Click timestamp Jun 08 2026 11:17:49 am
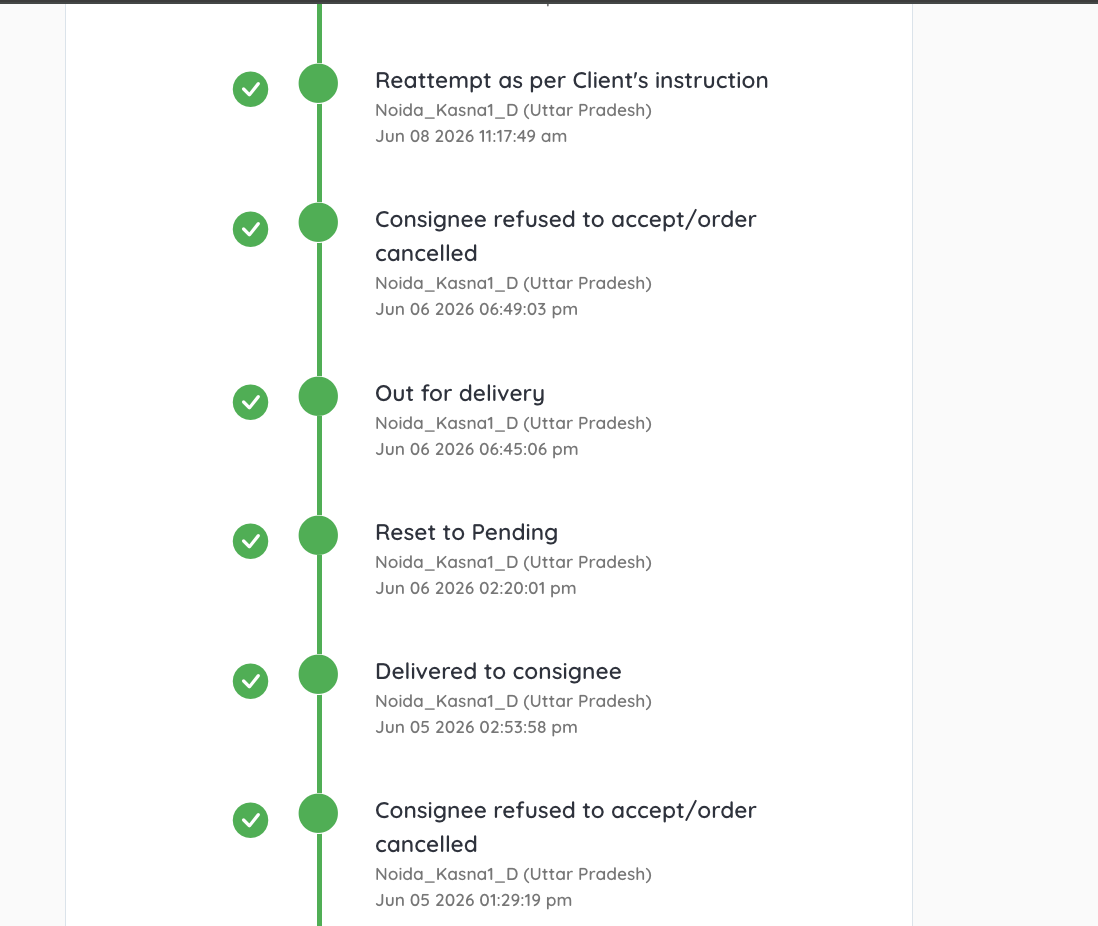Screen dimensions: 1098x926 tap(471, 136)
